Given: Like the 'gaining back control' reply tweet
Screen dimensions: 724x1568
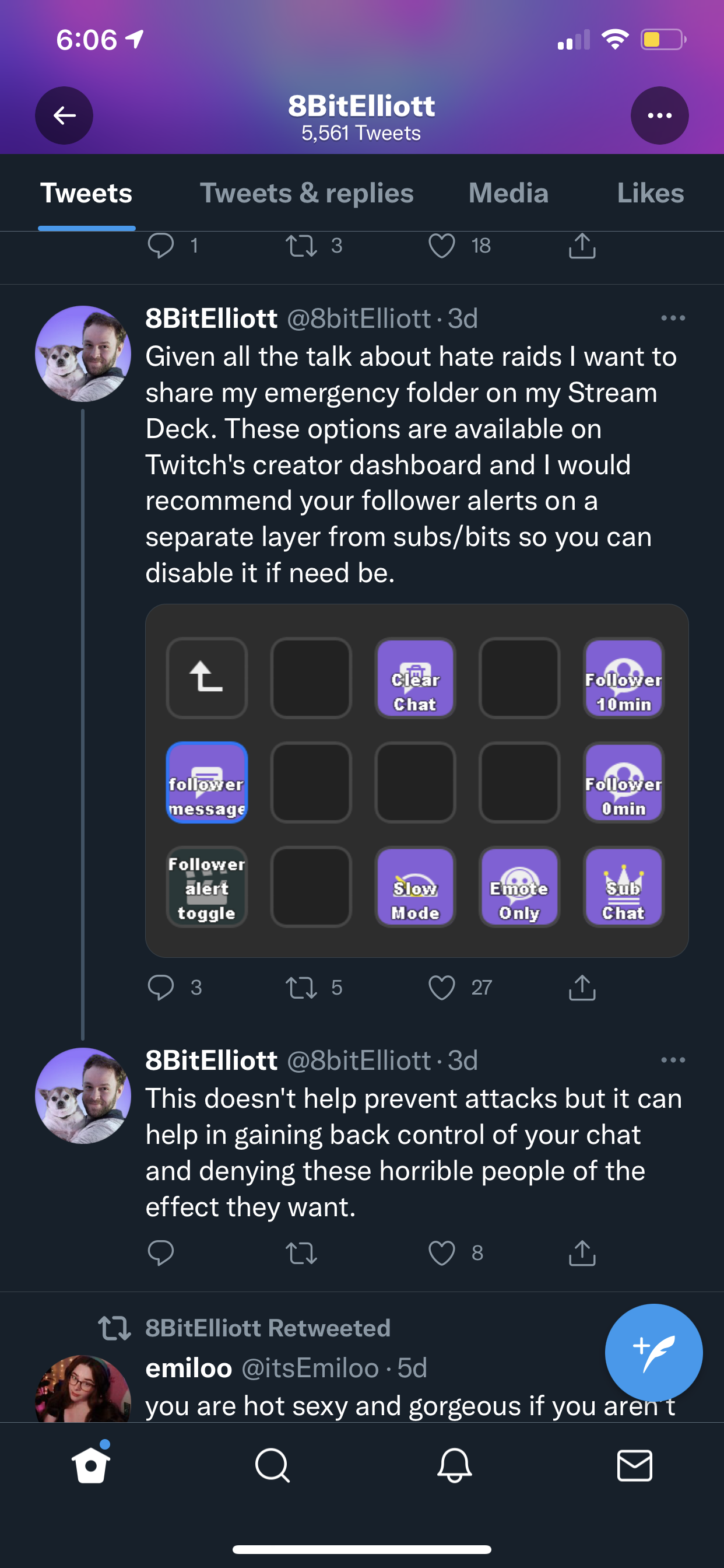Looking at the screenshot, I should pyautogui.click(x=442, y=1252).
